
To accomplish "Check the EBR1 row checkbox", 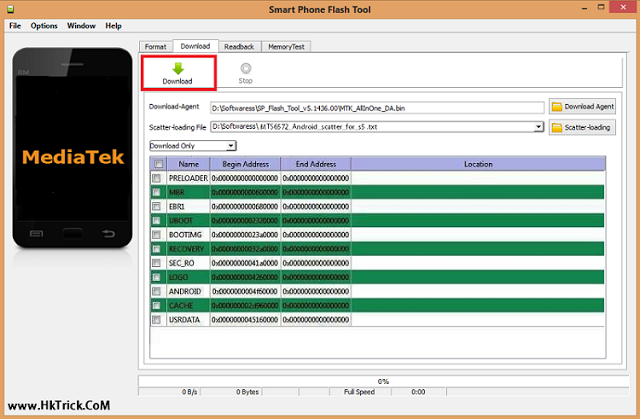I will (156, 206).
